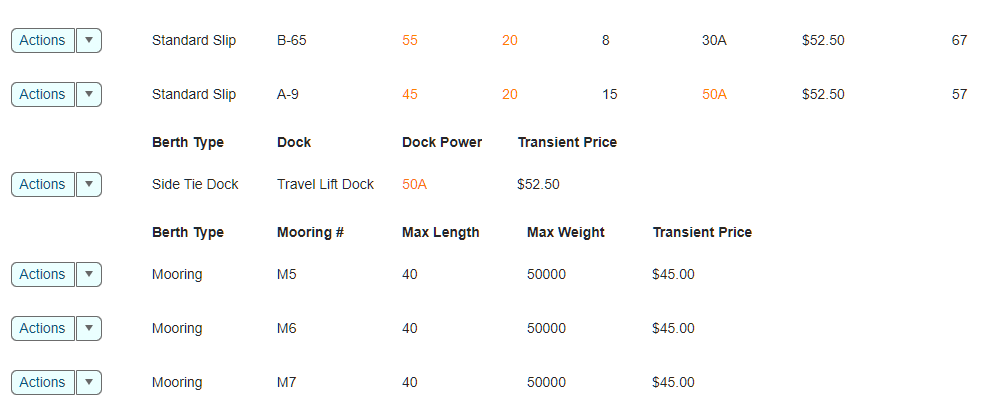
Task: Expand dropdown arrow for slip B-65
Action: pyautogui.click(x=89, y=40)
